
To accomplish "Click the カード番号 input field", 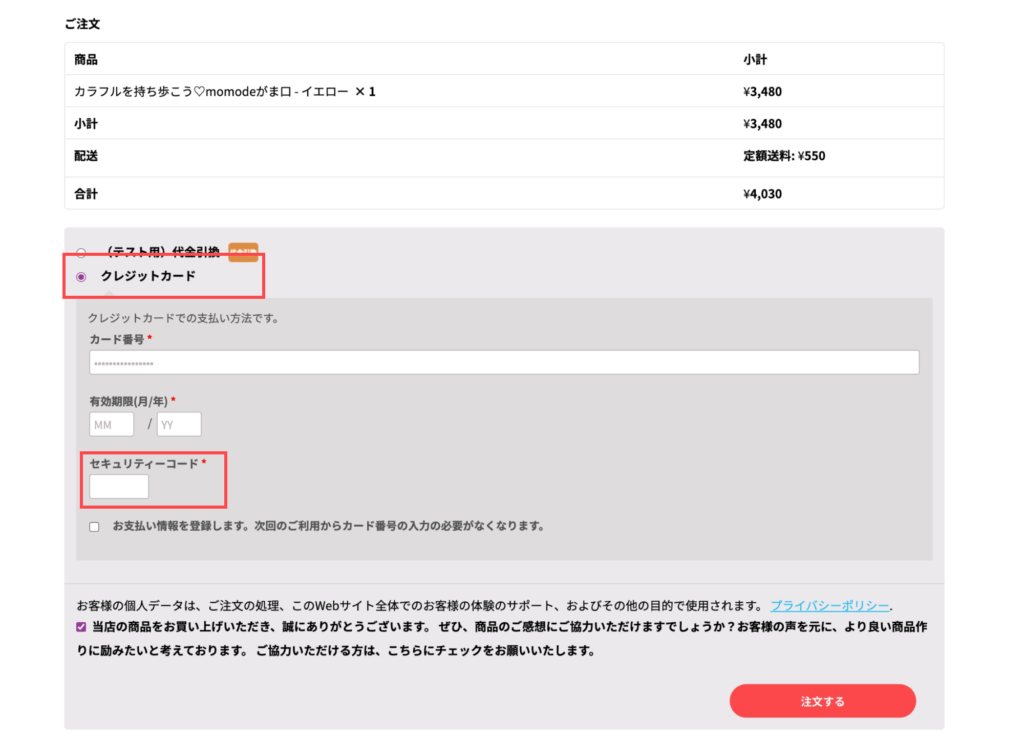I will click(x=504, y=362).
